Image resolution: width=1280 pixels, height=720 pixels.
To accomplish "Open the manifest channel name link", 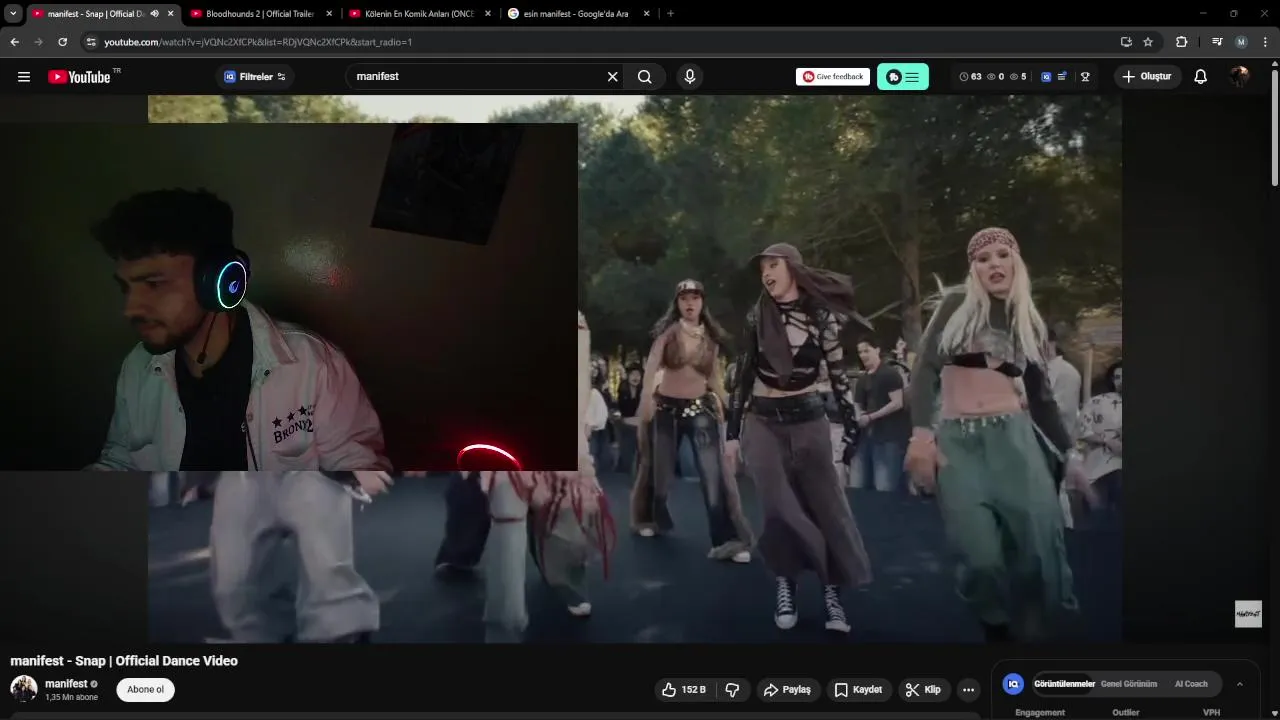I will pos(66,684).
